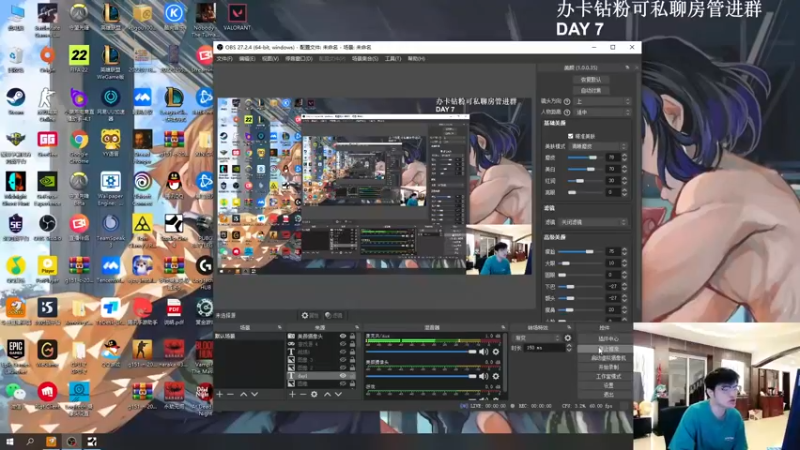Click the OBS icon on the taskbar
The image size is (800, 450).
click(x=71, y=441)
